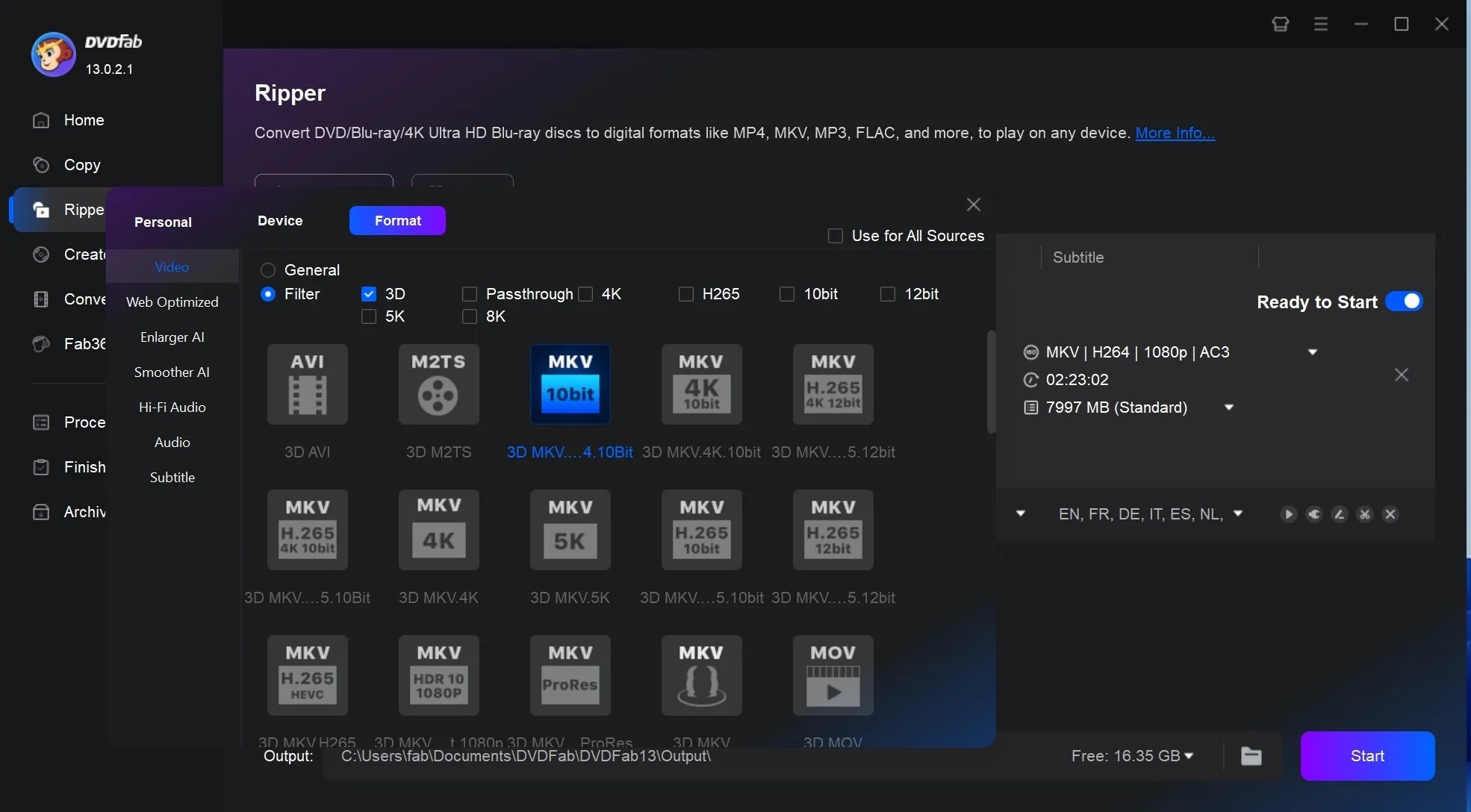1471x812 pixels.
Task: Enable the Use for All Sources checkbox
Action: (x=835, y=236)
